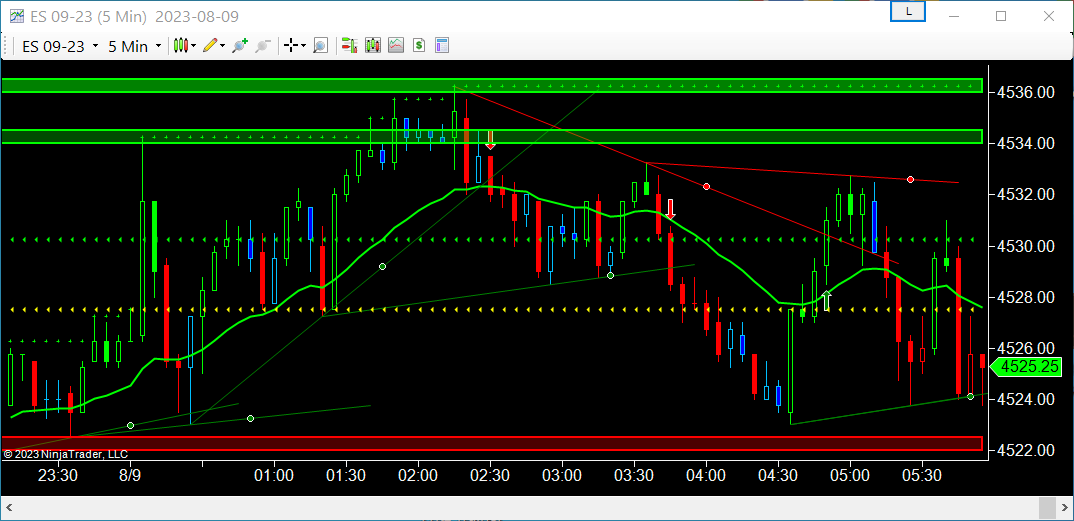Screen dimensions: 1074x521
Task: Click the chart window icon in title bar
Action: 17,16
